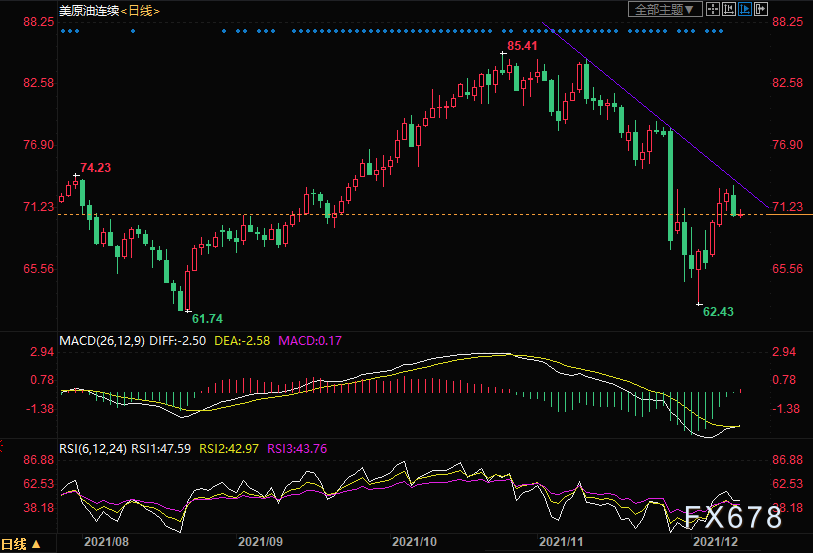813x553 pixels.
Task: Click the 日线 period label in the title
Action: pyautogui.click(x=140, y=11)
